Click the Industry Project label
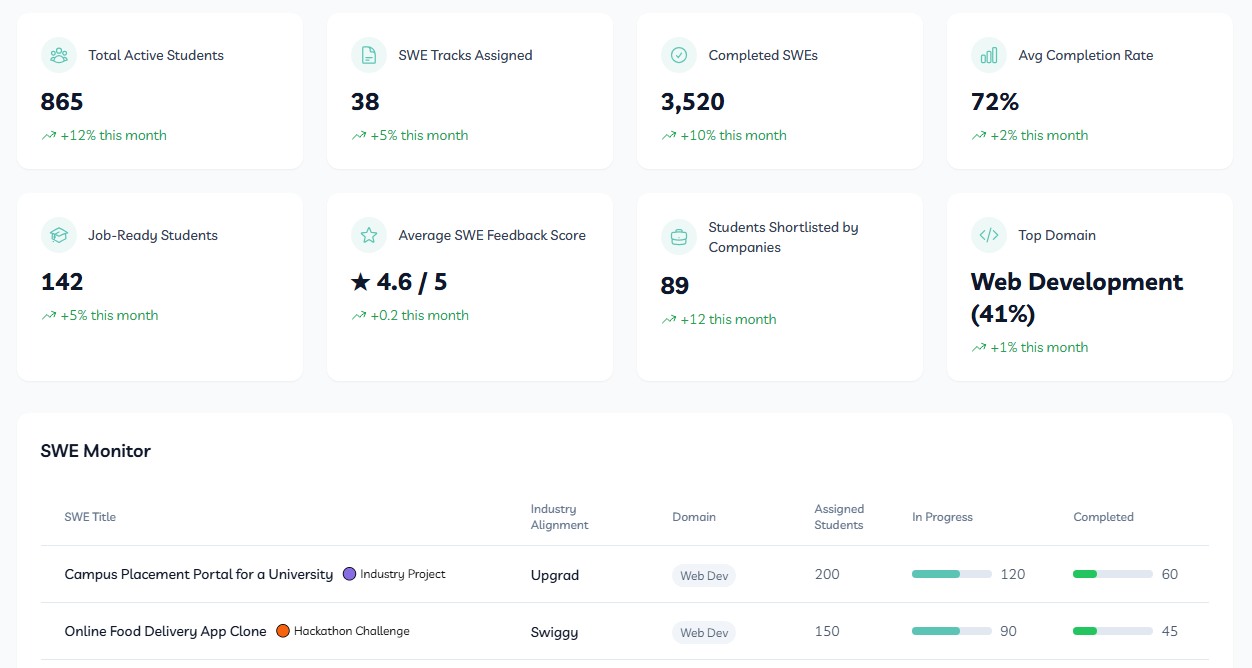Viewport: 1252px width, 668px height. (403, 574)
